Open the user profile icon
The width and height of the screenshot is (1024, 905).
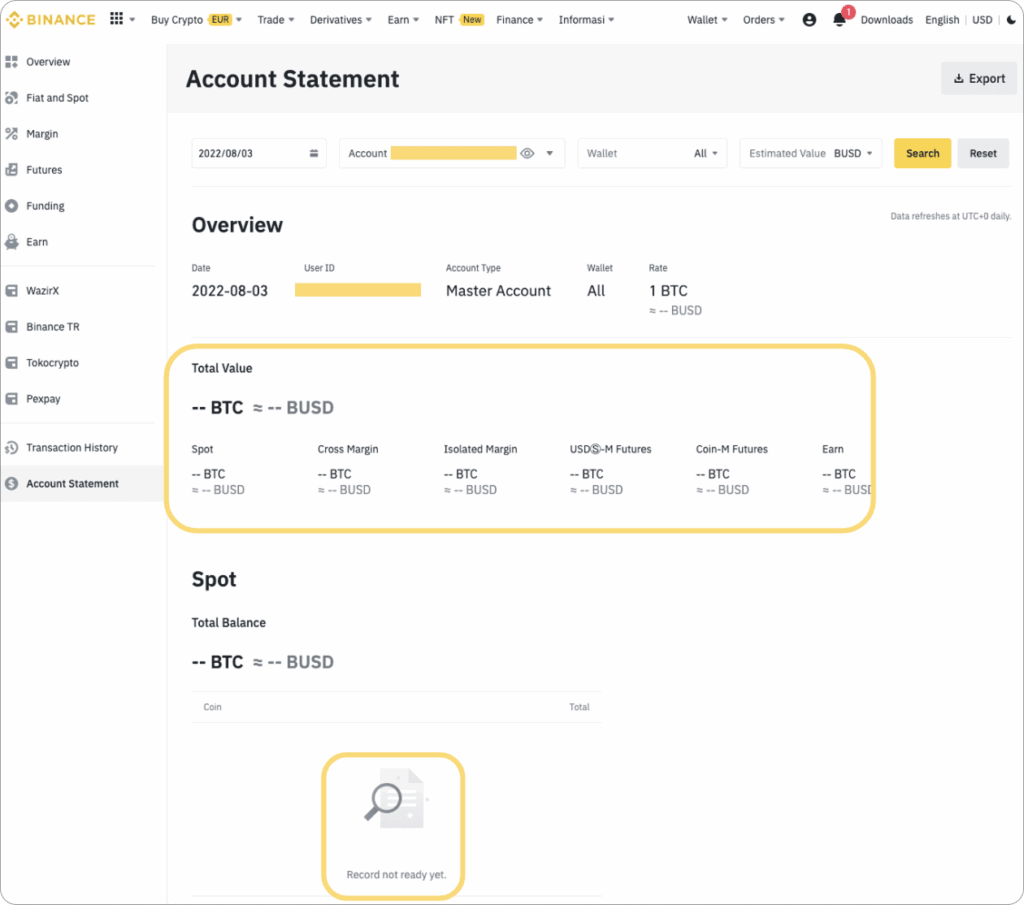tap(809, 20)
